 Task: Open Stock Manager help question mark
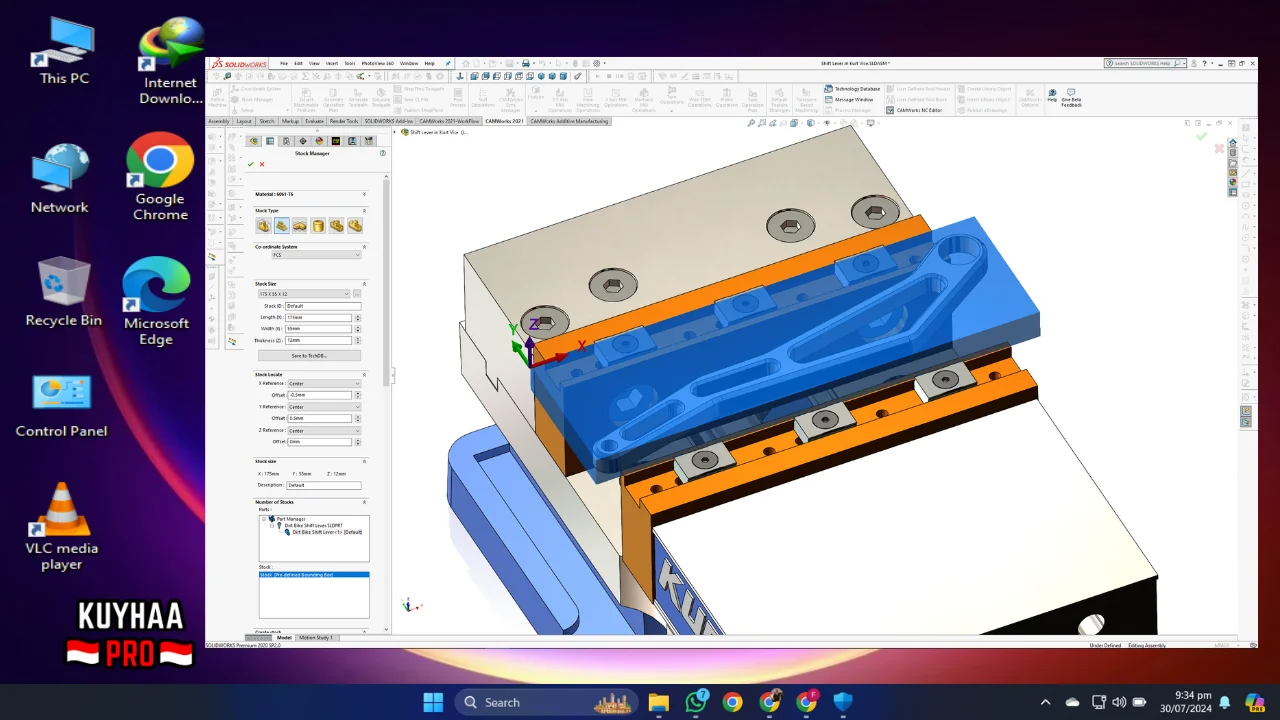[x=382, y=153]
